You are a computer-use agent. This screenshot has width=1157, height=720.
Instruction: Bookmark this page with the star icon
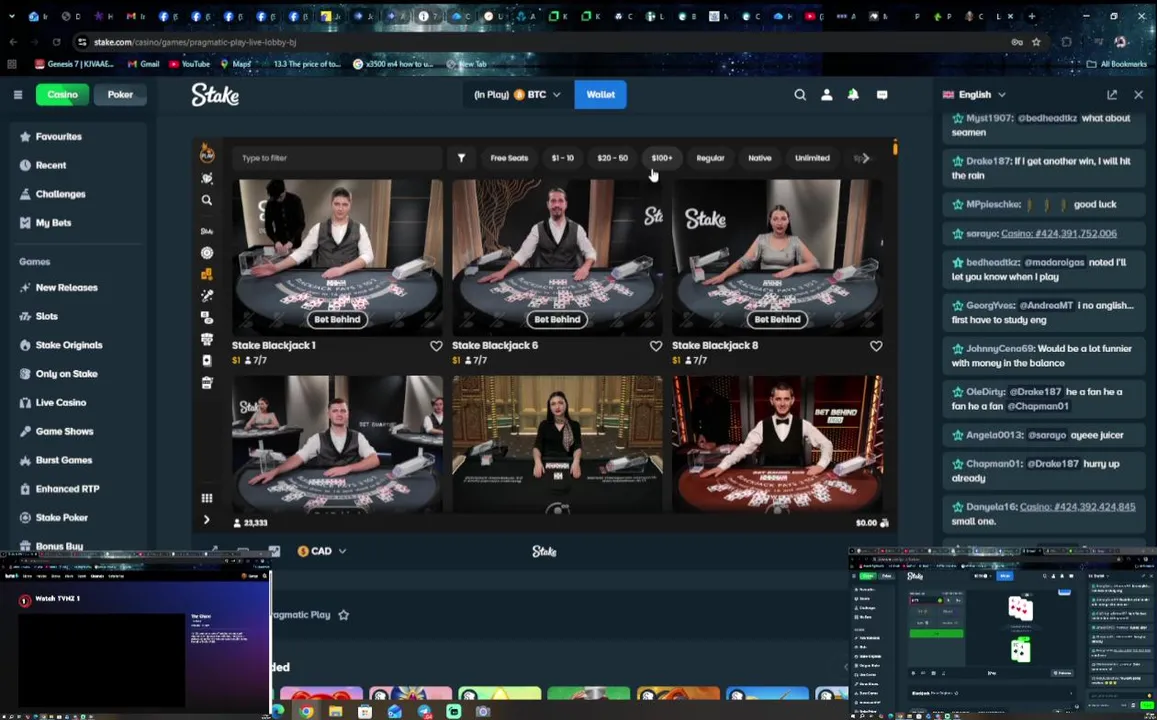point(1036,42)
